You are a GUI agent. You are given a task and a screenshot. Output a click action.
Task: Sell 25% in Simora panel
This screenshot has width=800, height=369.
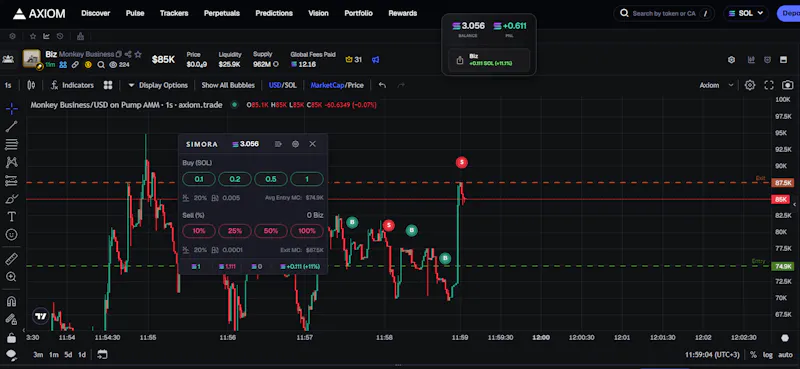[235, 231]
